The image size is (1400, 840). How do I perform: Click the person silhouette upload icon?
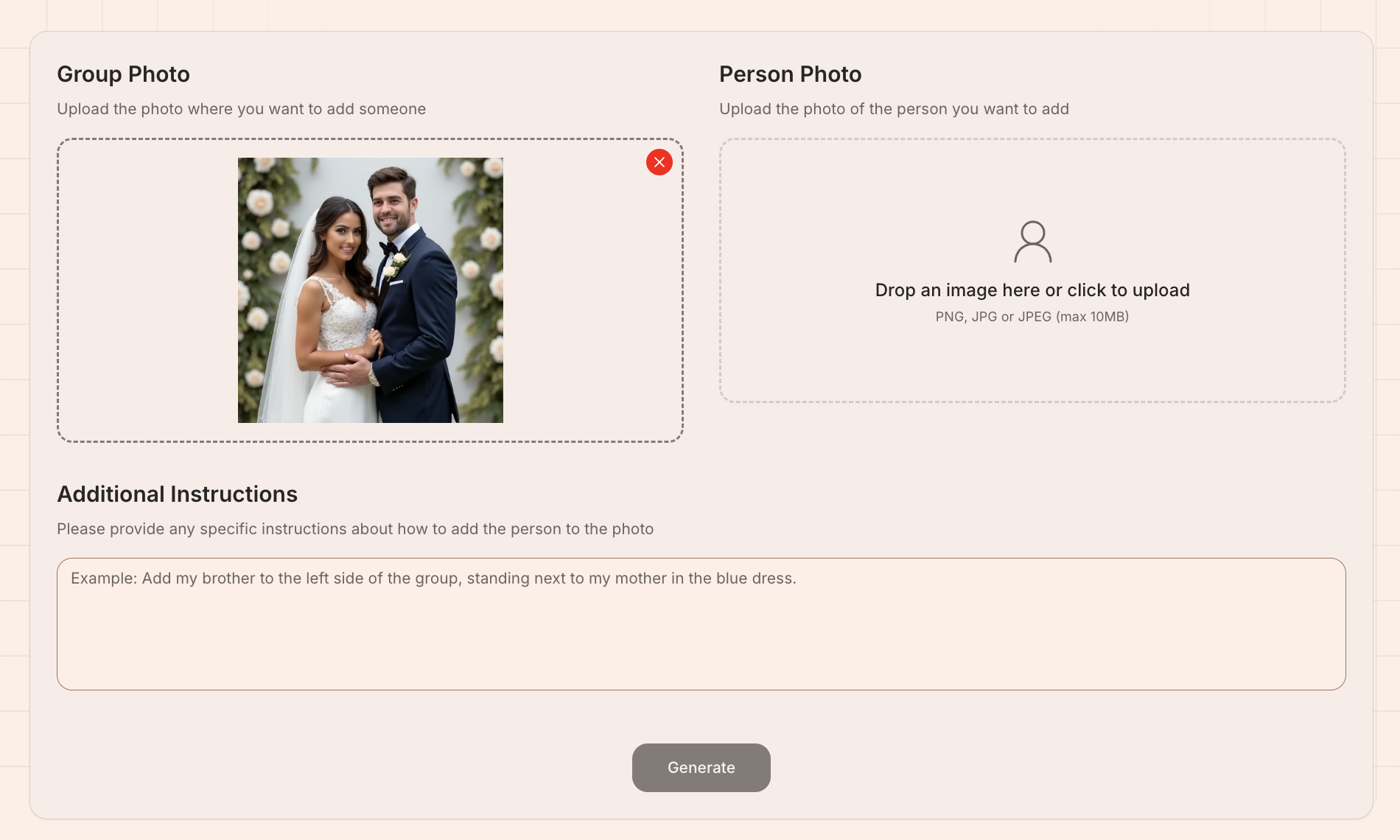point(1032,242)
